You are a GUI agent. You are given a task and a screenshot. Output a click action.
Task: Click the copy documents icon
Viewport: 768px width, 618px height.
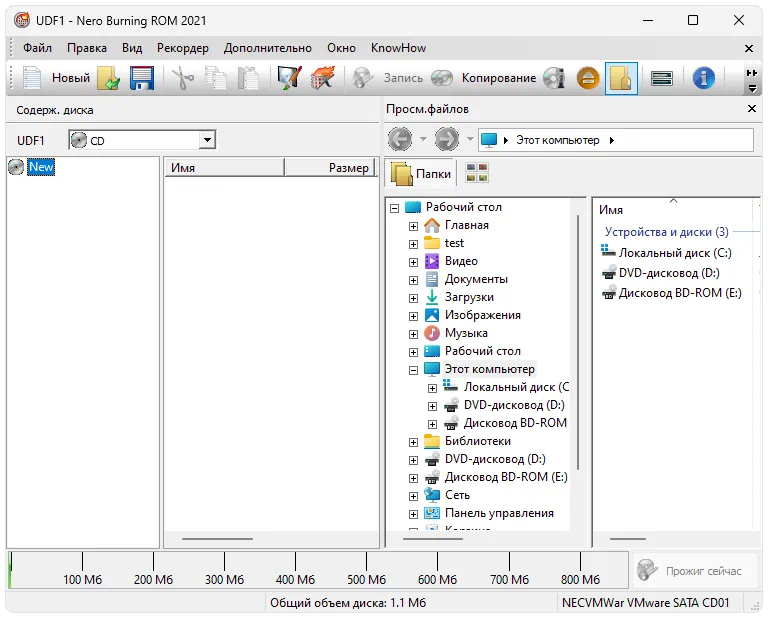coord(216,78)
